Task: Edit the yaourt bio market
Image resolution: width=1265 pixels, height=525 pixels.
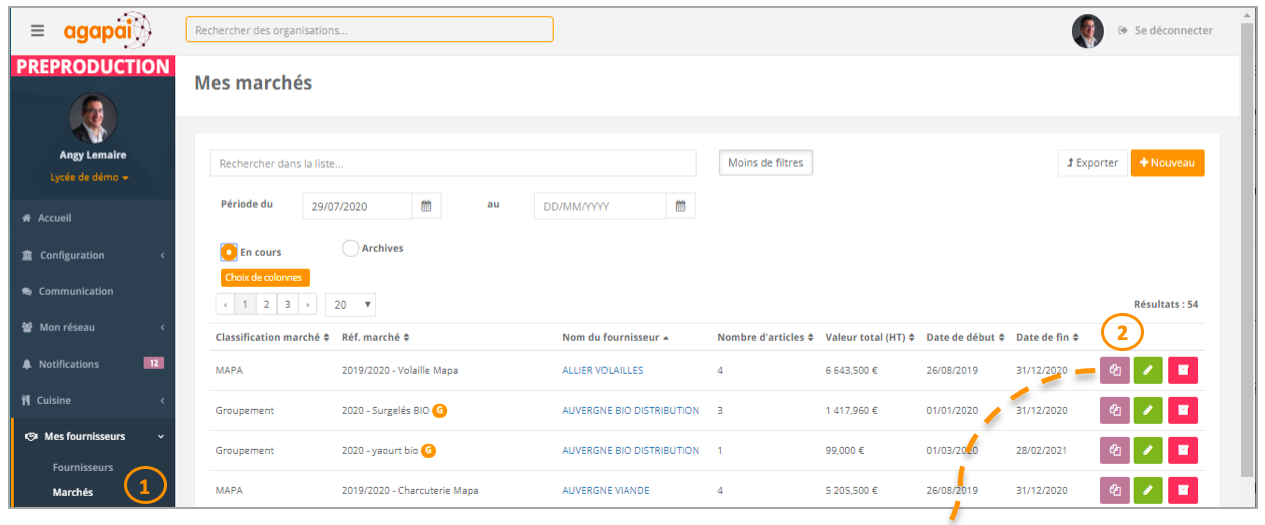Action: (1148, 450)
